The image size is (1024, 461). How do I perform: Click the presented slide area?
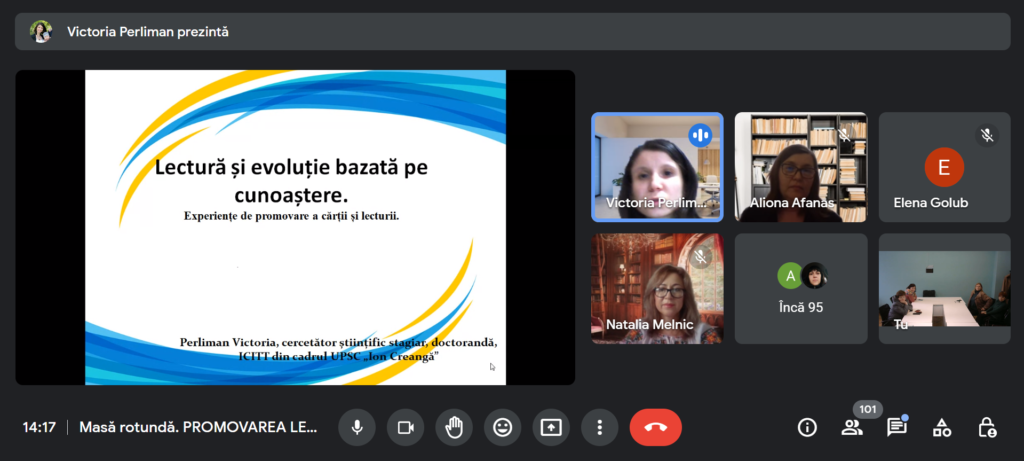tap(295, 227)
